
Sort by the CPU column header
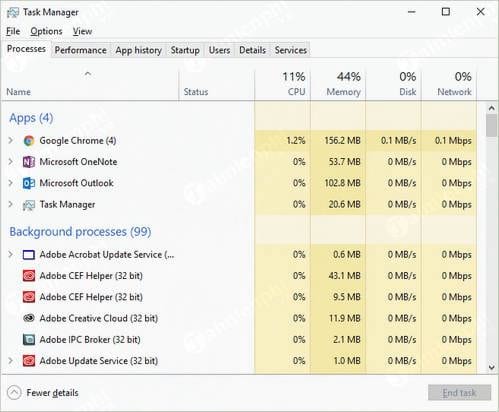(x=283, y=84)
